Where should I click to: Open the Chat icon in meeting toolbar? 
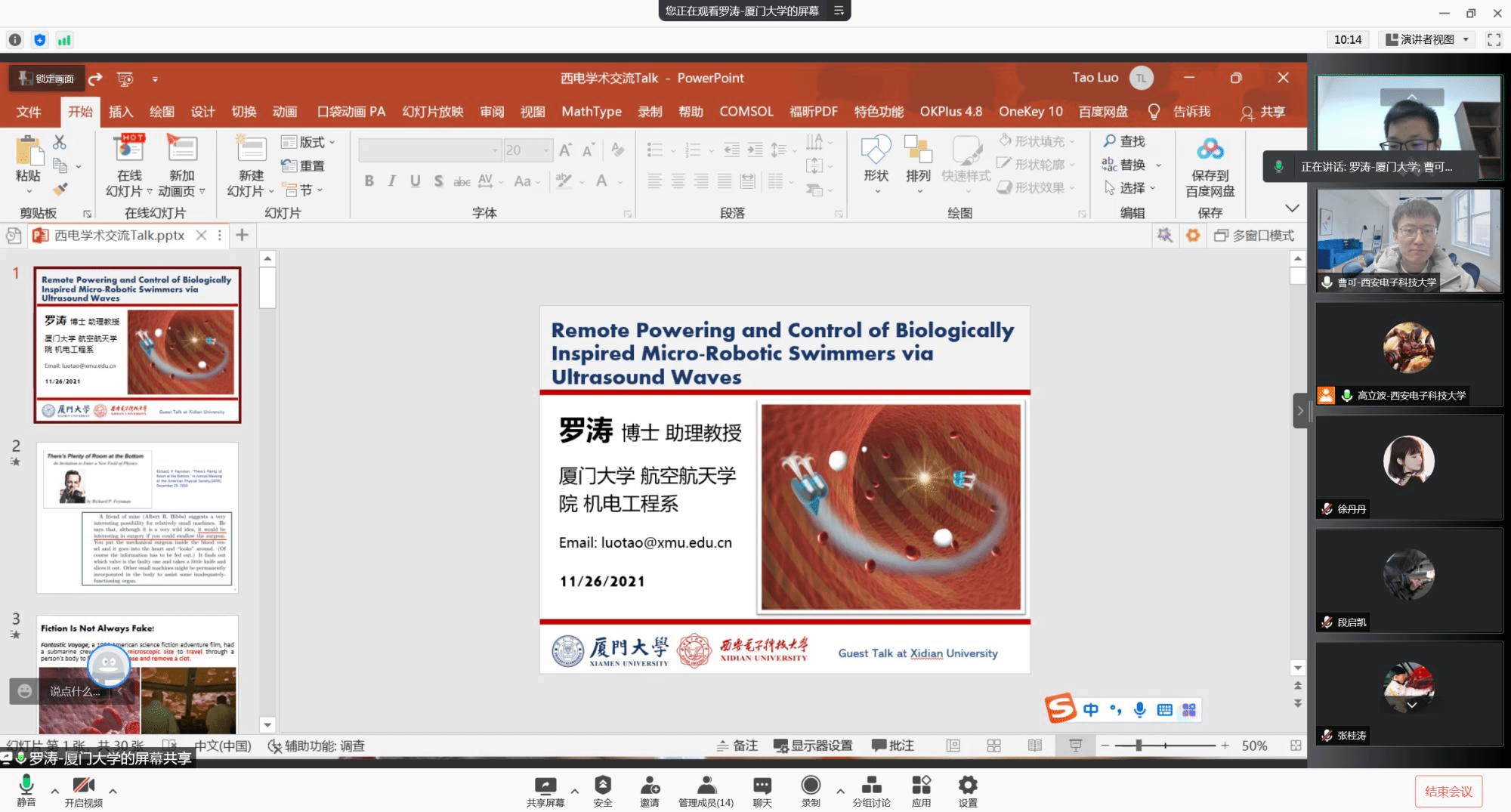pos(762,786)
